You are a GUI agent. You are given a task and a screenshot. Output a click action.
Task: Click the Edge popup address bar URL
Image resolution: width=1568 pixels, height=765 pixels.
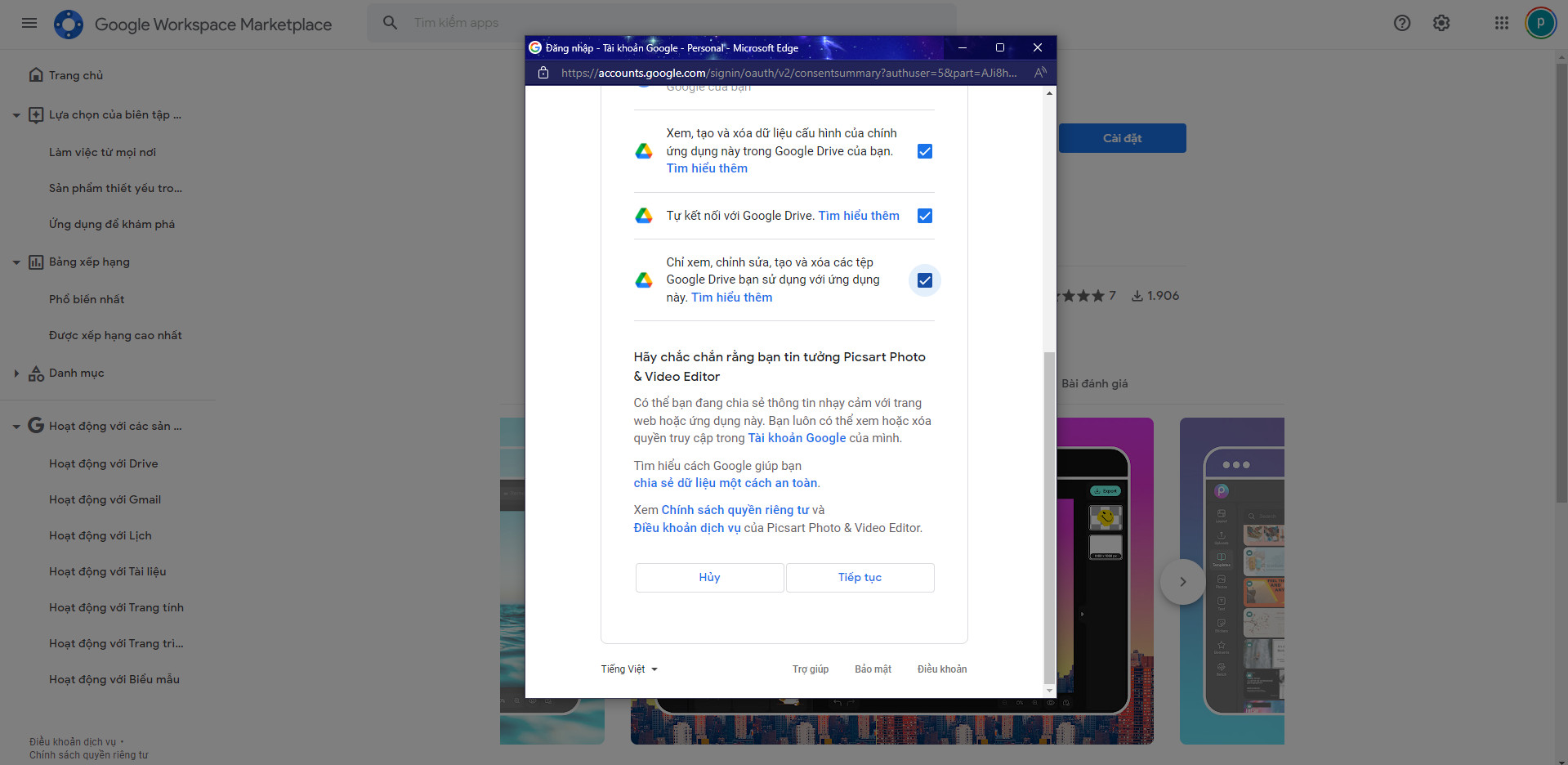click(x=788, y=73)
